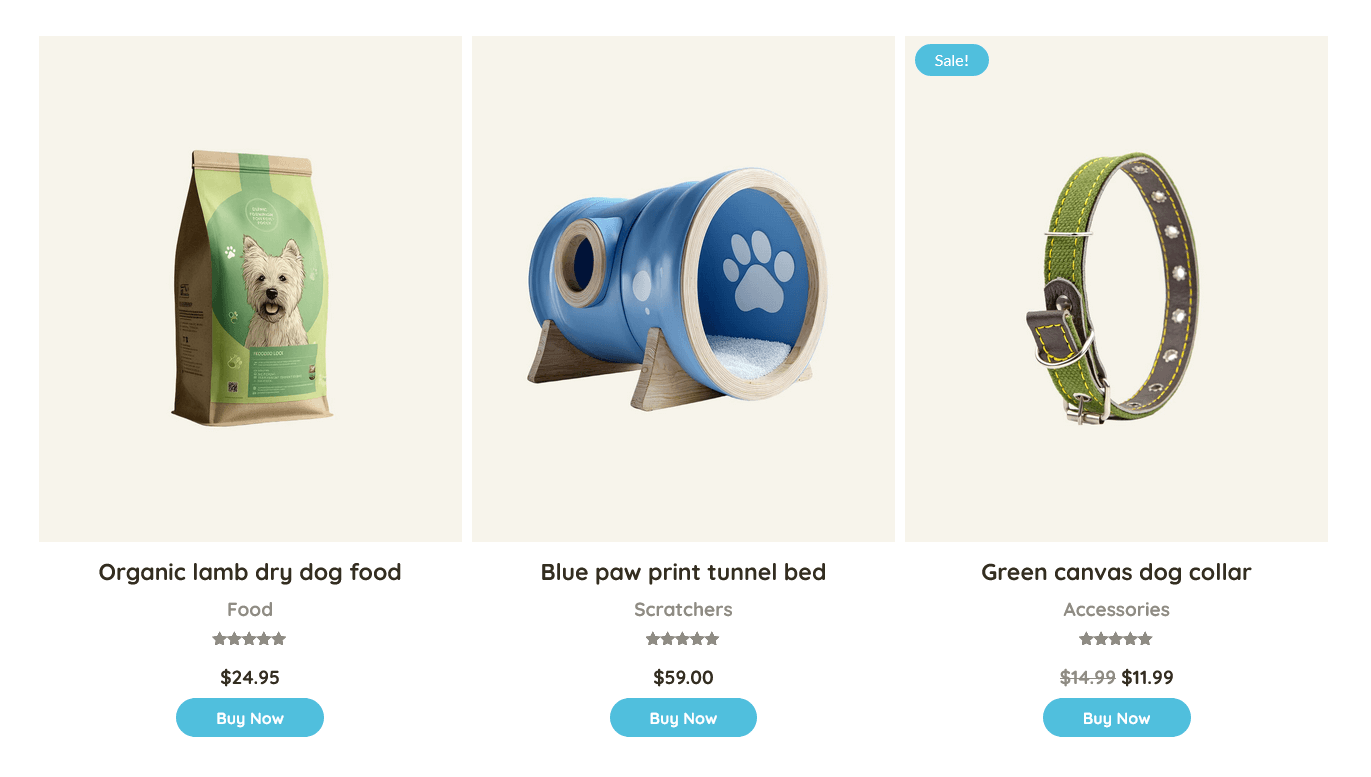The height and width of the screenshot is (777, 1371).
Task: Open the Blue paw print tunnel bed title
Action: [x=683, y=572]
